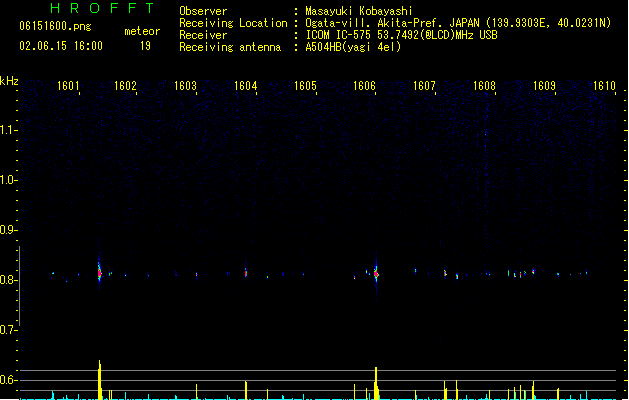This screenshot has width=629, height=400.
Task: Click the strong meteor echo at 1606
Action: 376,274
